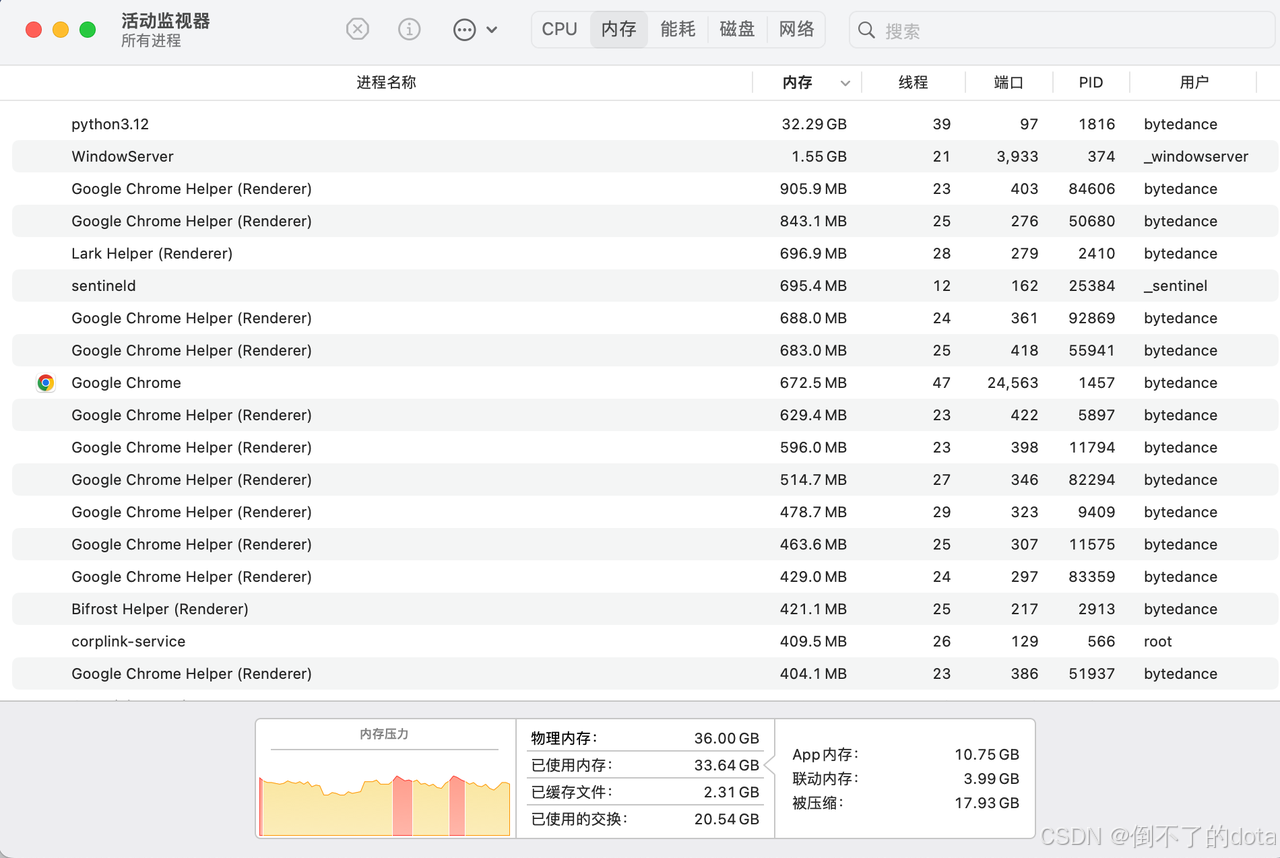Expand the chevron next to ellipsis menu
1280x858 pixels.
pos(492,30)
